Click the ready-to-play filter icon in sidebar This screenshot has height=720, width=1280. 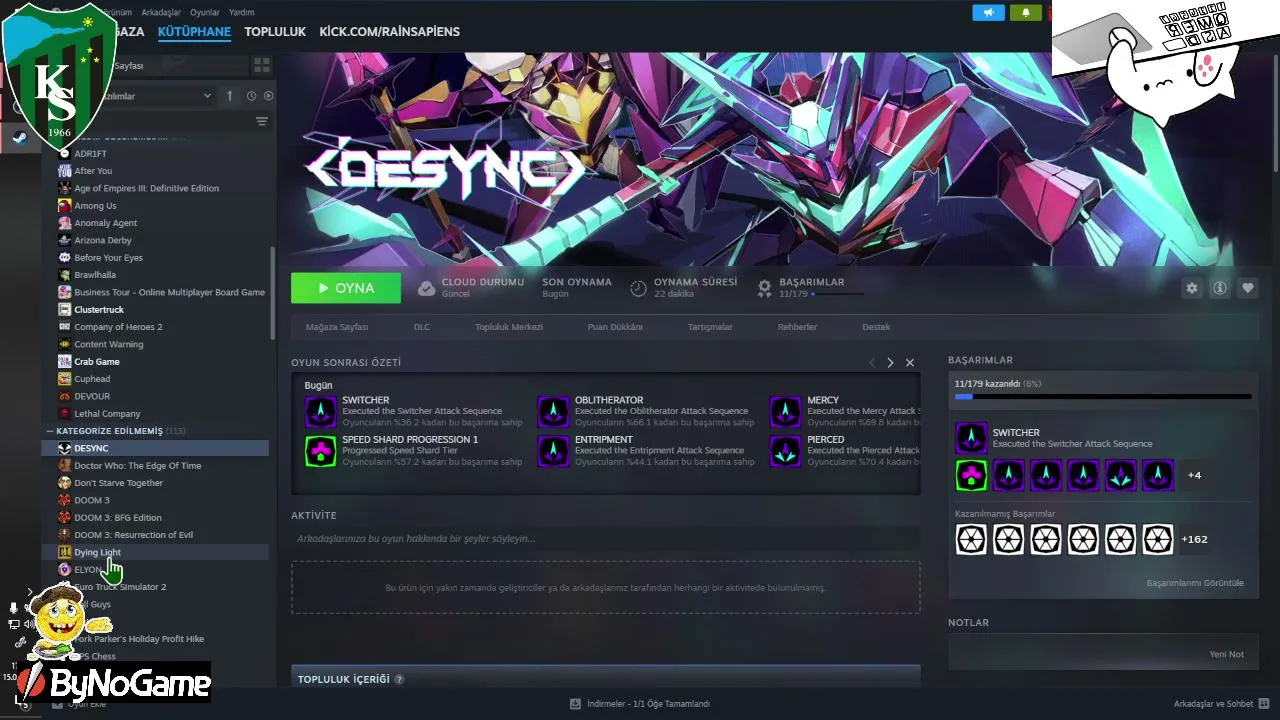click(x=268, y=96)
